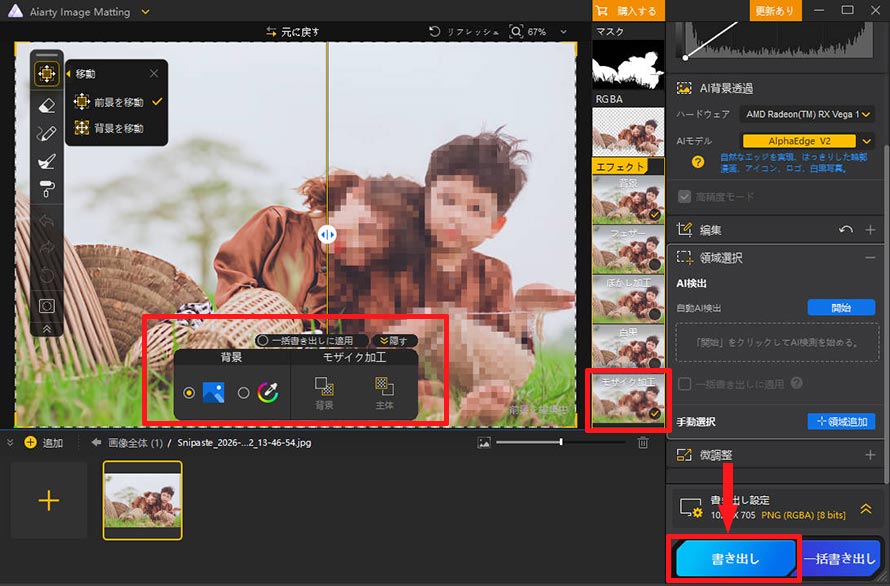This screenshot has width=890, height=586.
Task: Open the Aiarty Image Matting title menu arrow
Action: click(x=145, y=11)
